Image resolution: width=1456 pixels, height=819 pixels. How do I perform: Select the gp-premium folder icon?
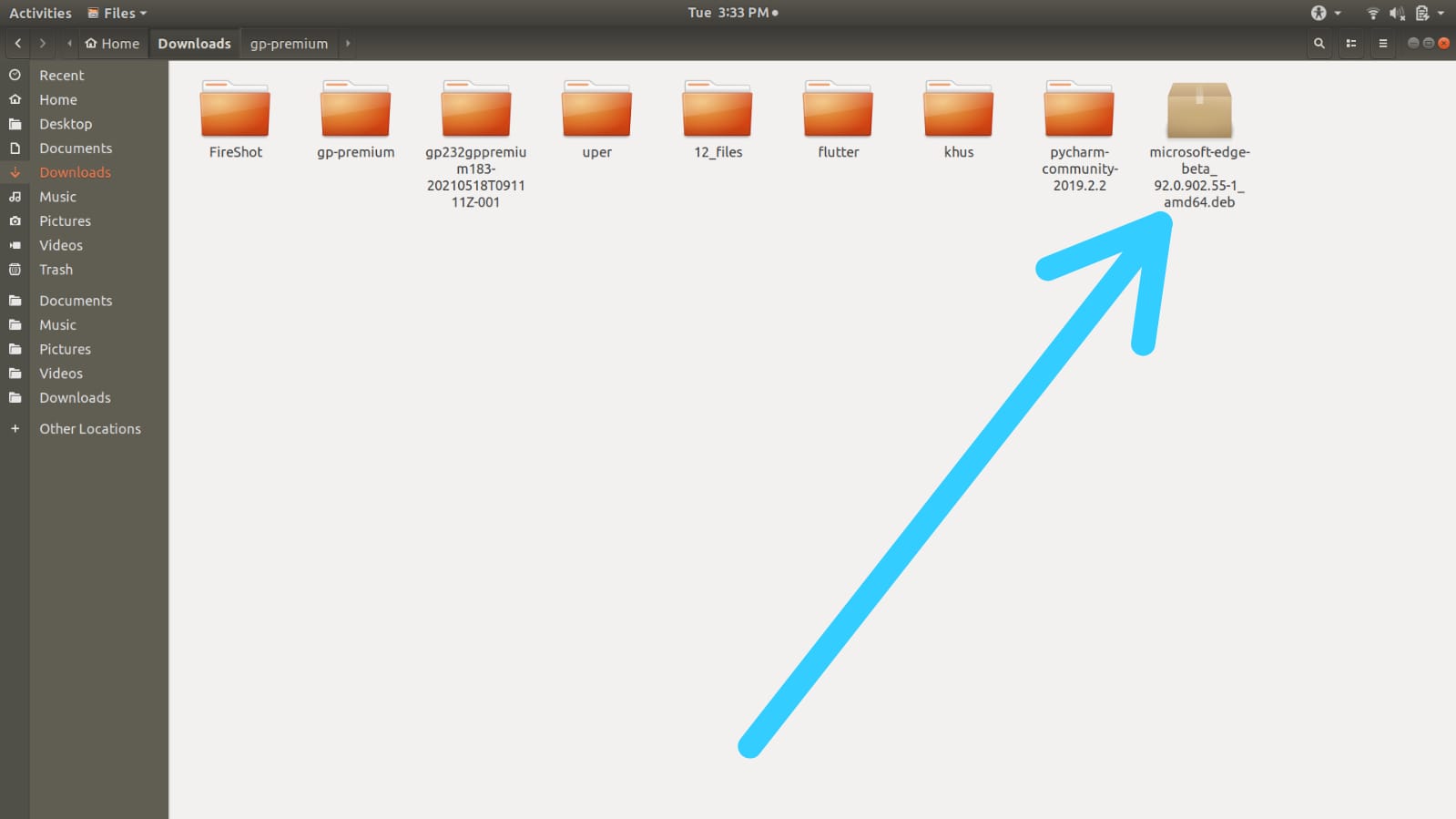point(355,109)
